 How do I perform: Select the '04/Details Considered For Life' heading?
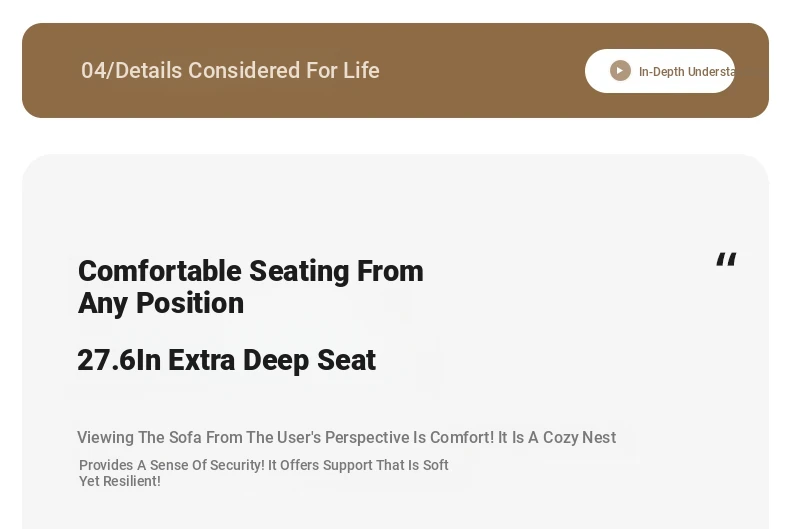coord(230,71)
